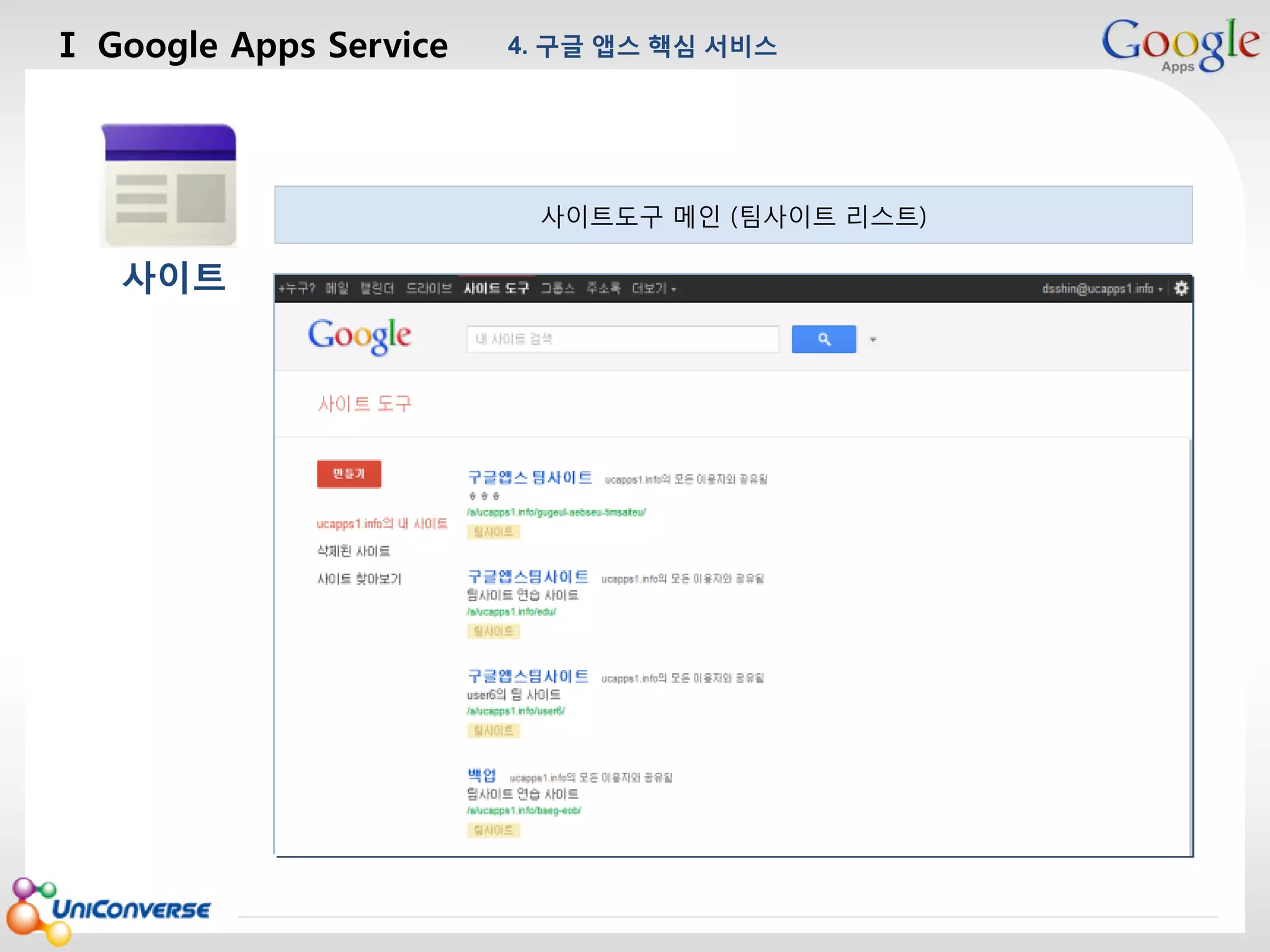Click the /a/ucapps1.info/user6/ URL
Image resolution: width=1270 pixels, height=952 pixels.
[516, 711]
